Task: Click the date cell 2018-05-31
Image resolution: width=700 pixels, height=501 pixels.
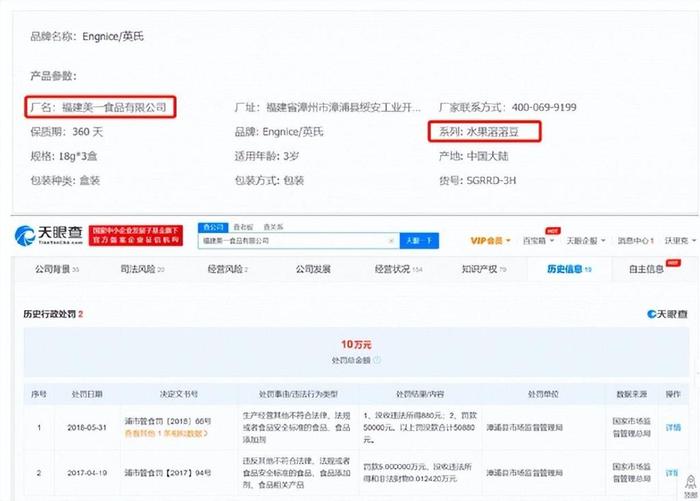Action: (x=87, y=427)
